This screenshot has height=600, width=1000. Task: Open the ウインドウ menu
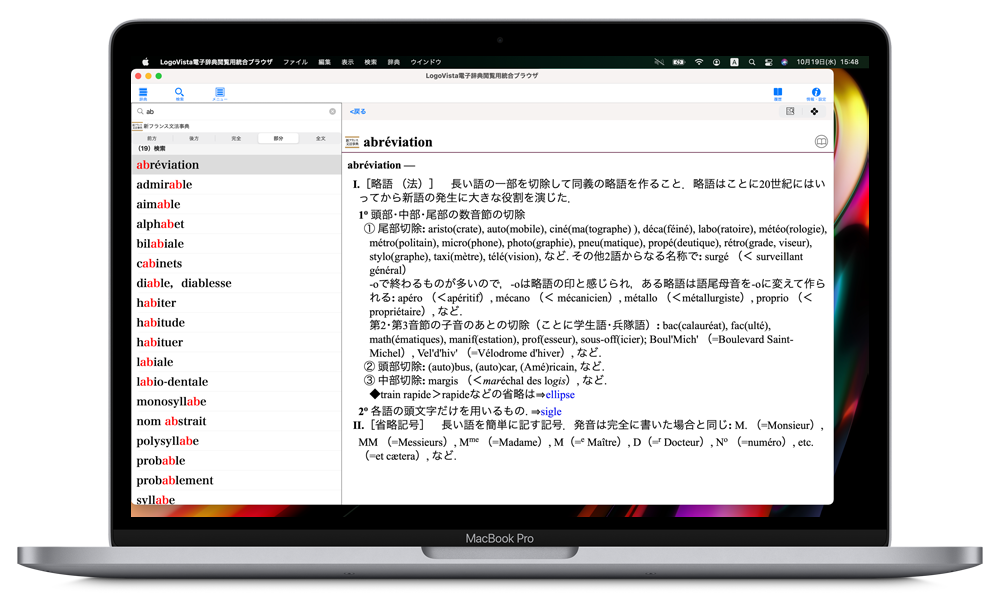(x=426, y=62)
